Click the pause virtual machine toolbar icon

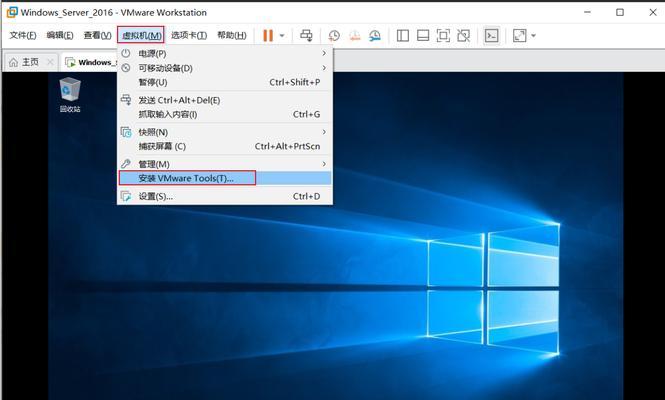click(x=268, y=35)
